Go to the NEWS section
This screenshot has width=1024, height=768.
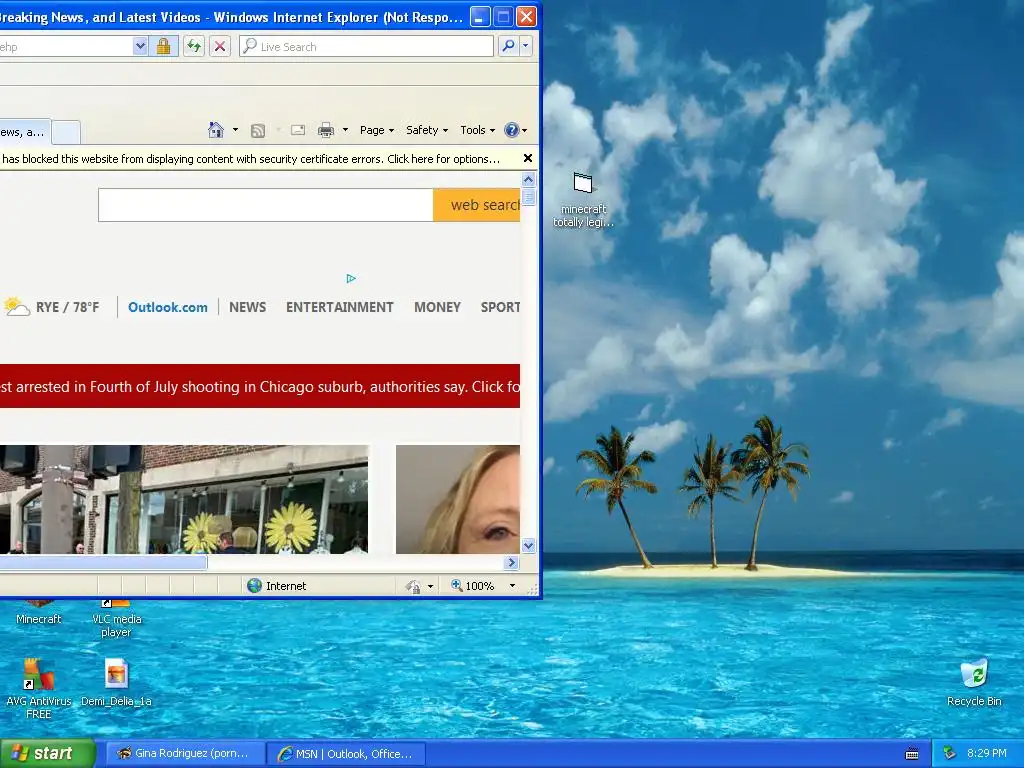pos(248,307)
